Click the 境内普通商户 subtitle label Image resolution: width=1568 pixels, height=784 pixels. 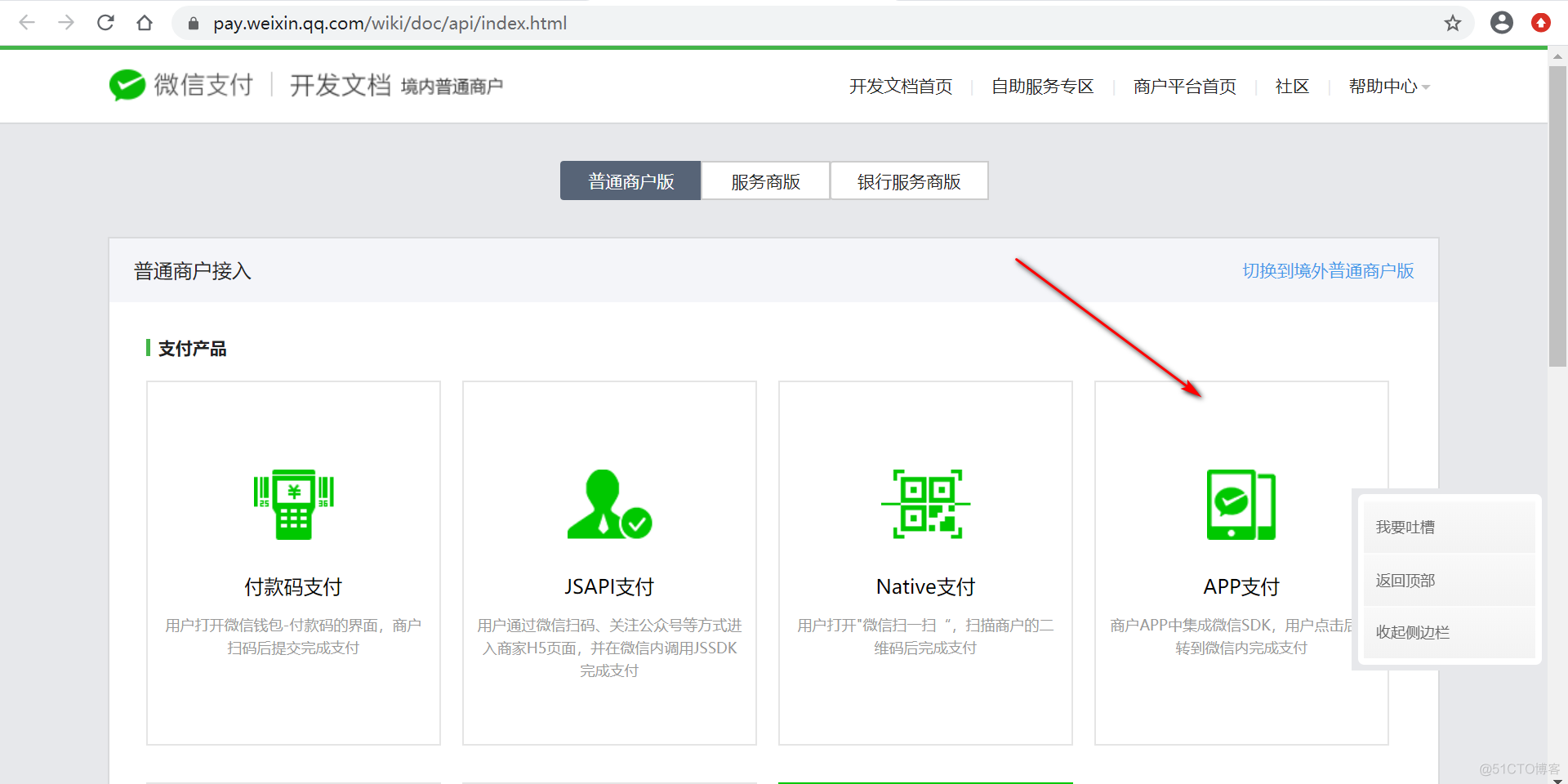(452, 87)
